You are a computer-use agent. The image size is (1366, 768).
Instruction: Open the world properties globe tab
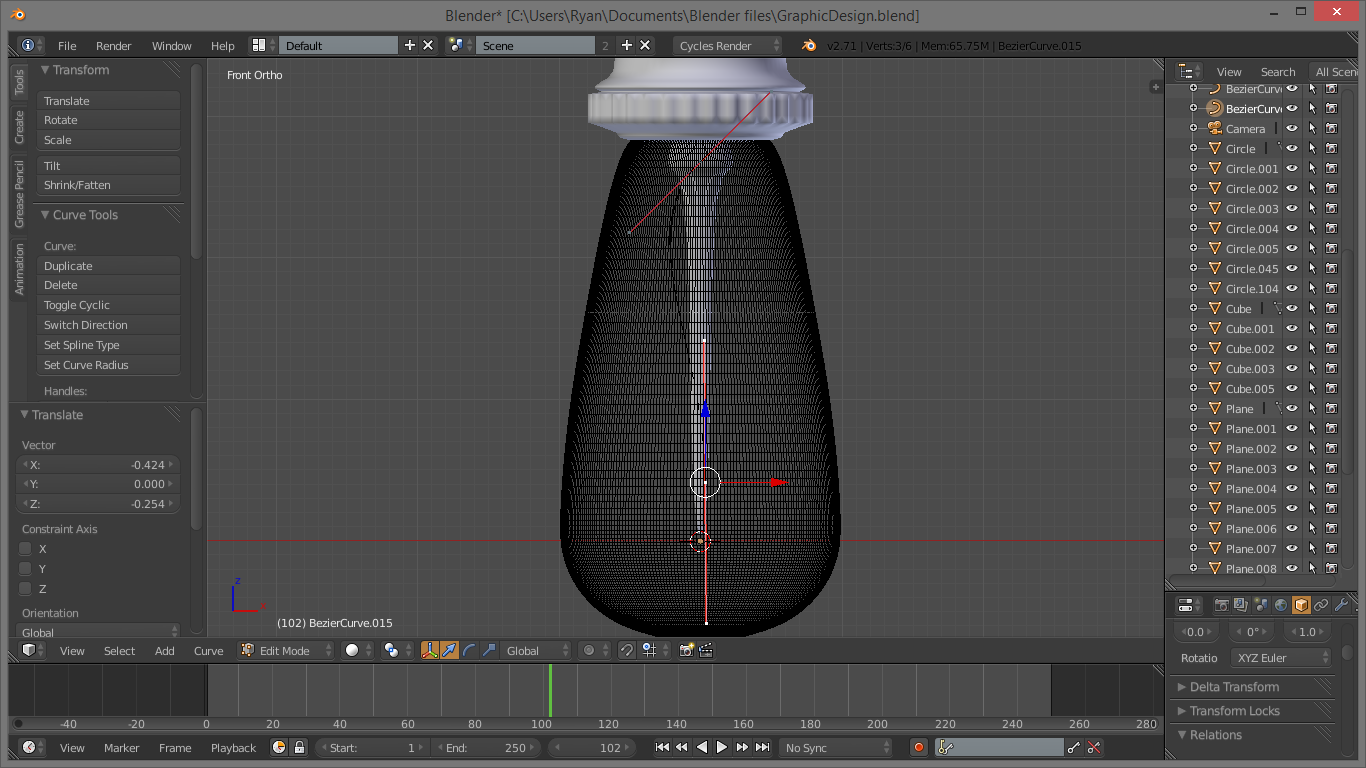tap(1281, 605)
